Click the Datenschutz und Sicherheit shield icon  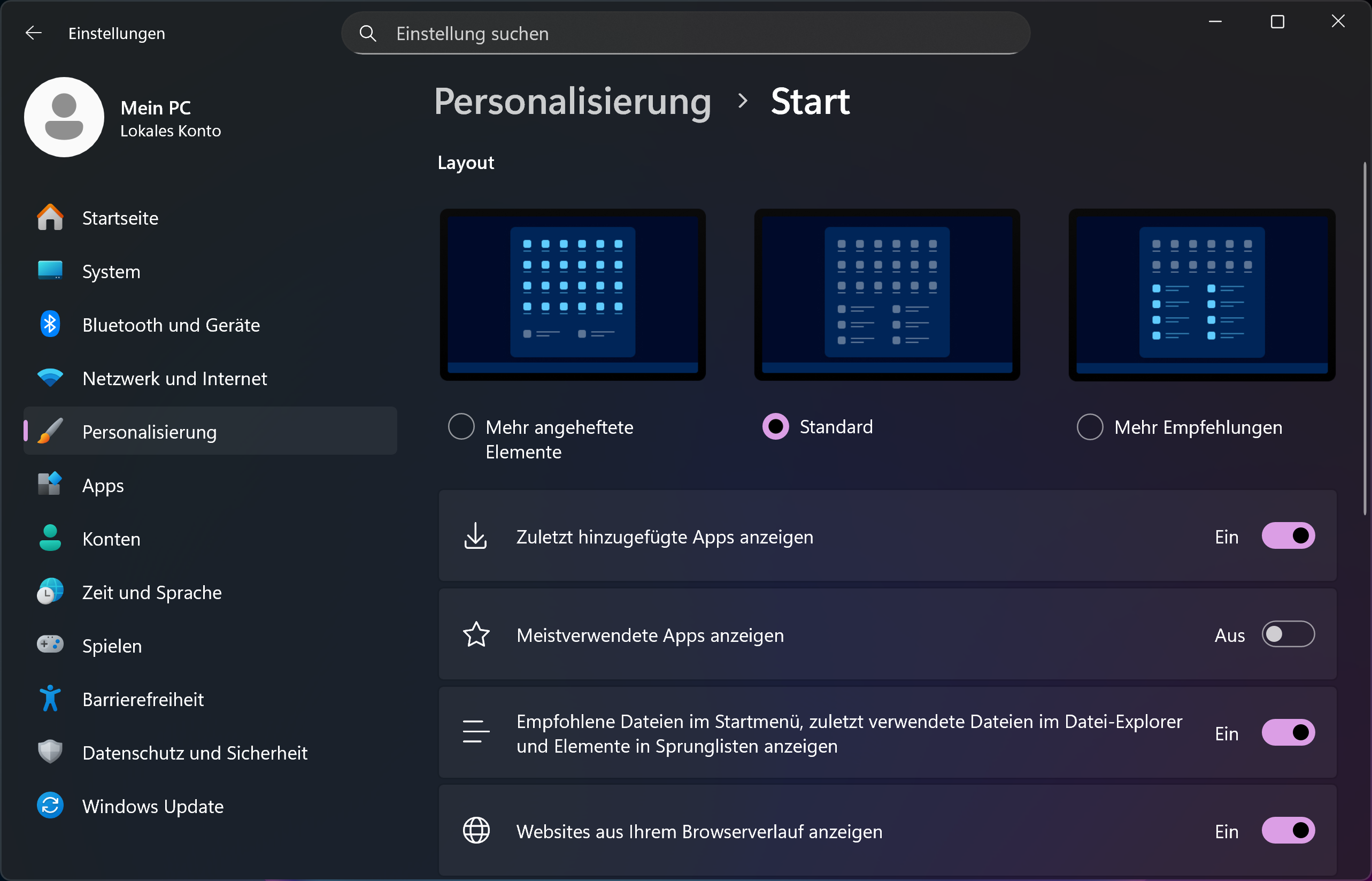tap(50, 752)
